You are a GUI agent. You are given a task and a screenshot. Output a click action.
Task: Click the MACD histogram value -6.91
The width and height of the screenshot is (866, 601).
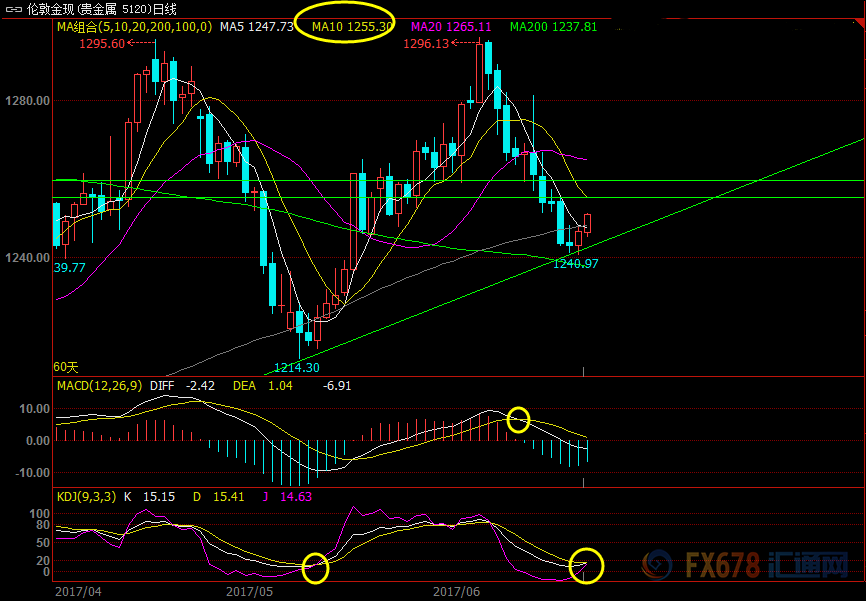point(337,386)
